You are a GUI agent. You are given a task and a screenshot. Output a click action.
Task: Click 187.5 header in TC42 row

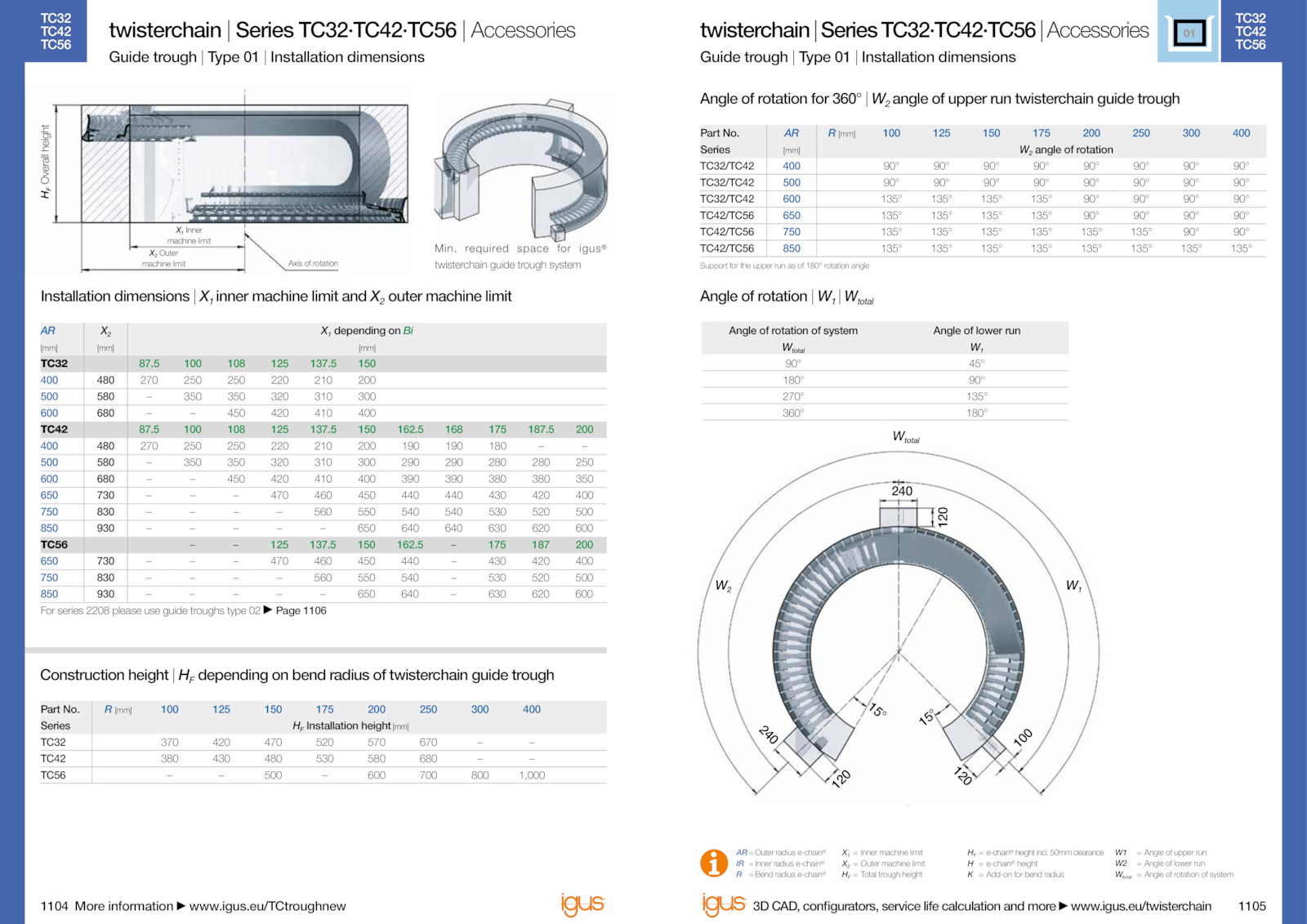[541, 429]
